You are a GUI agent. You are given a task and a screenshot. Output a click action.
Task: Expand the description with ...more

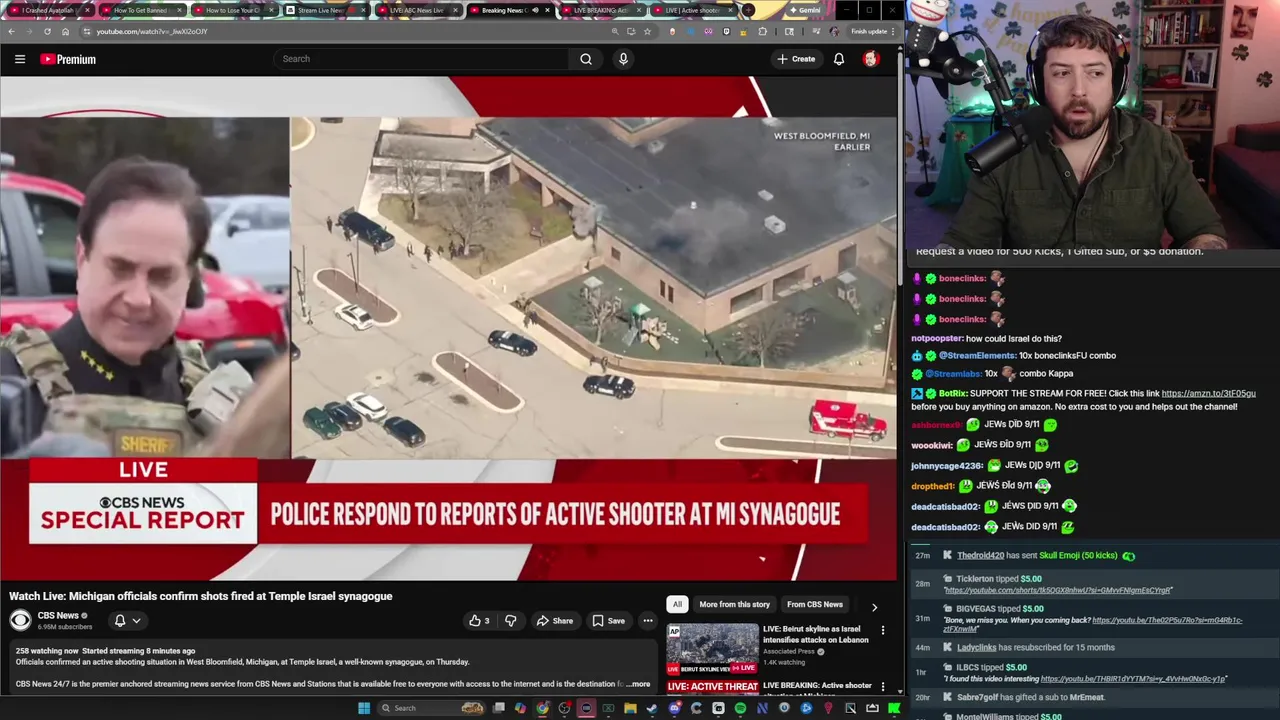(639, 684)
